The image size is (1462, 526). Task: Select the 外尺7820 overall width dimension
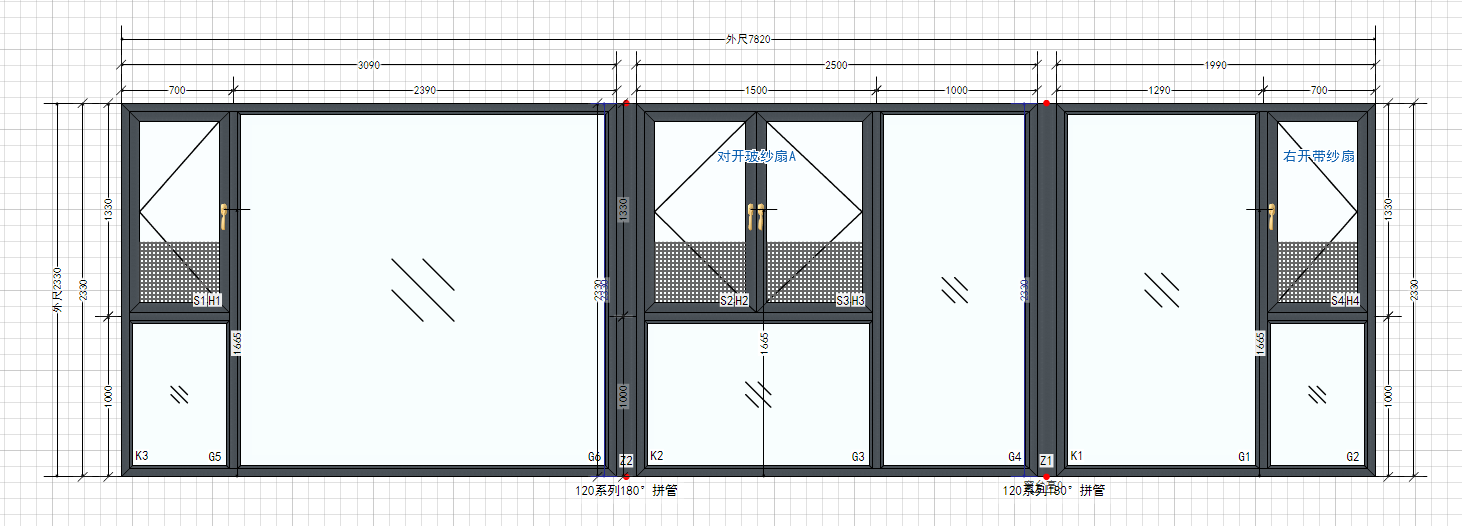[748, 39]
